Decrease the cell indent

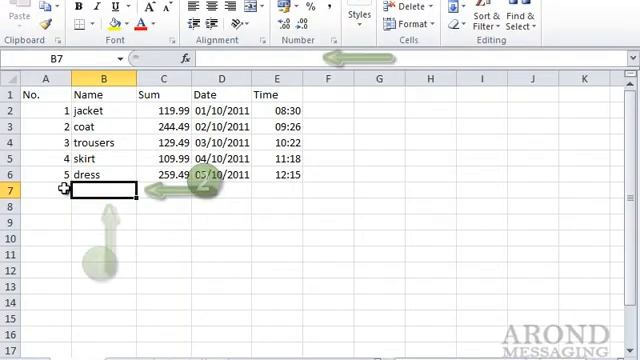click(x=193, y=24)
